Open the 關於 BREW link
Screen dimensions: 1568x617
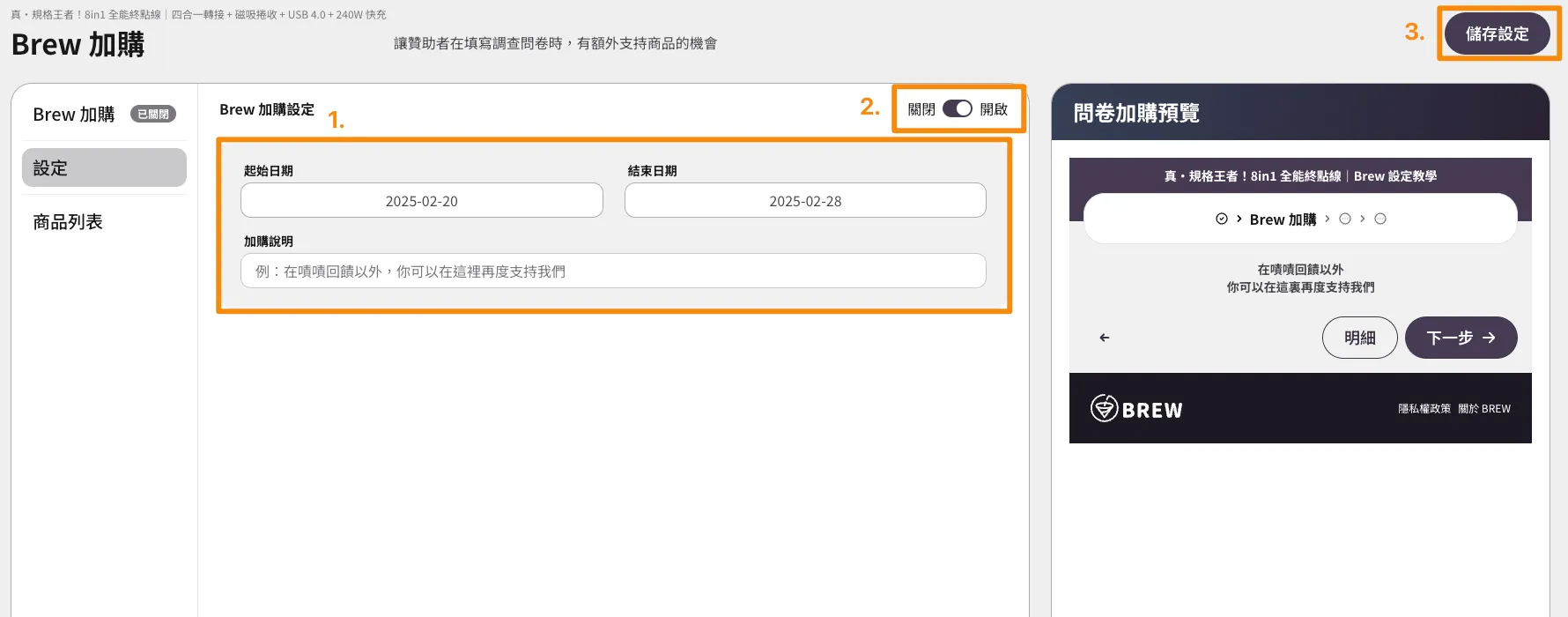point(1484,409)
